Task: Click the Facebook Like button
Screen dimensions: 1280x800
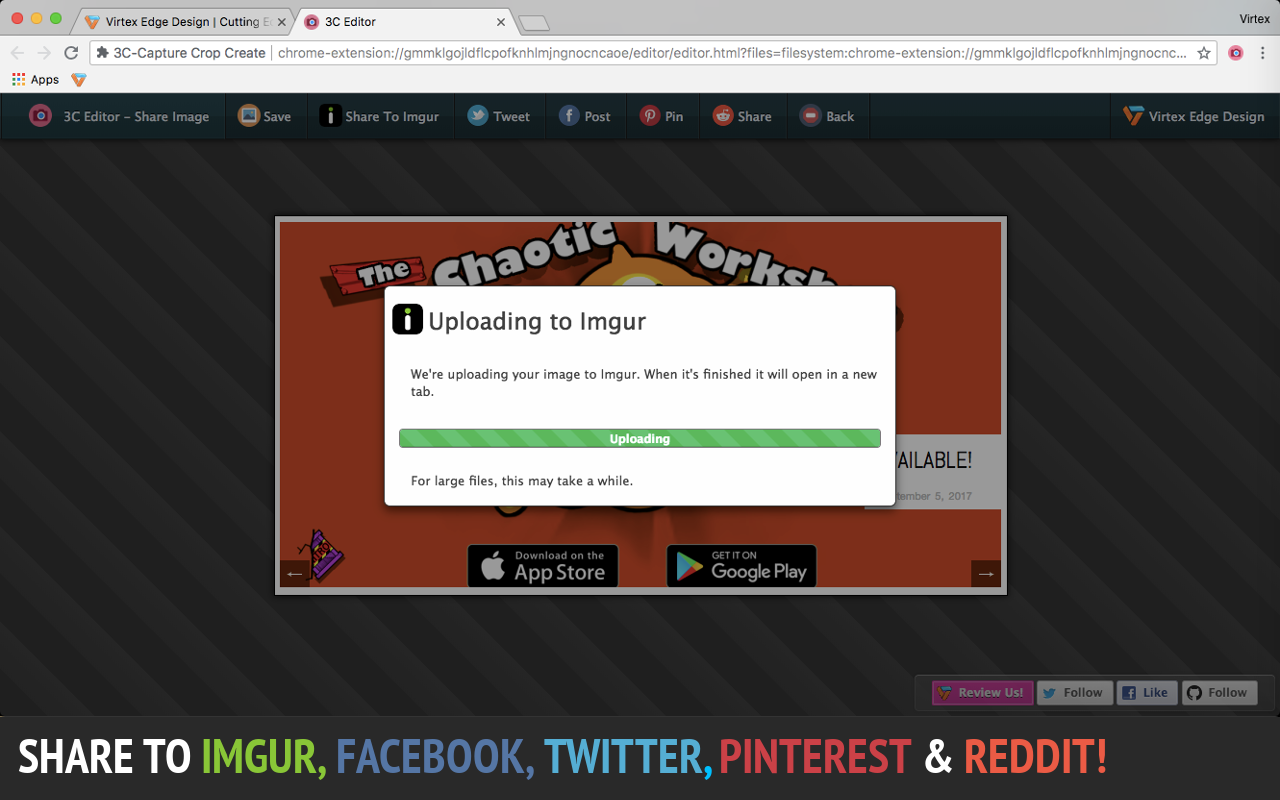Action: coord(1145,692)
